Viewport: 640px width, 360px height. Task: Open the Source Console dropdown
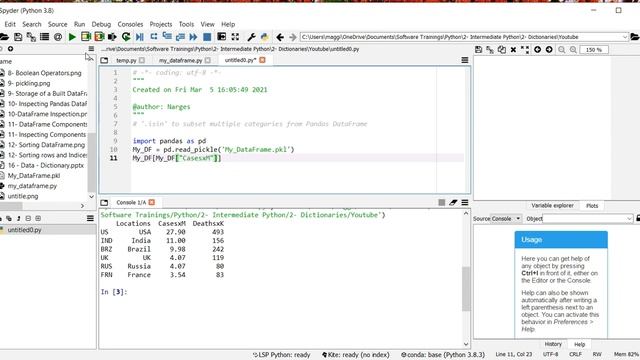coord(506,219)
